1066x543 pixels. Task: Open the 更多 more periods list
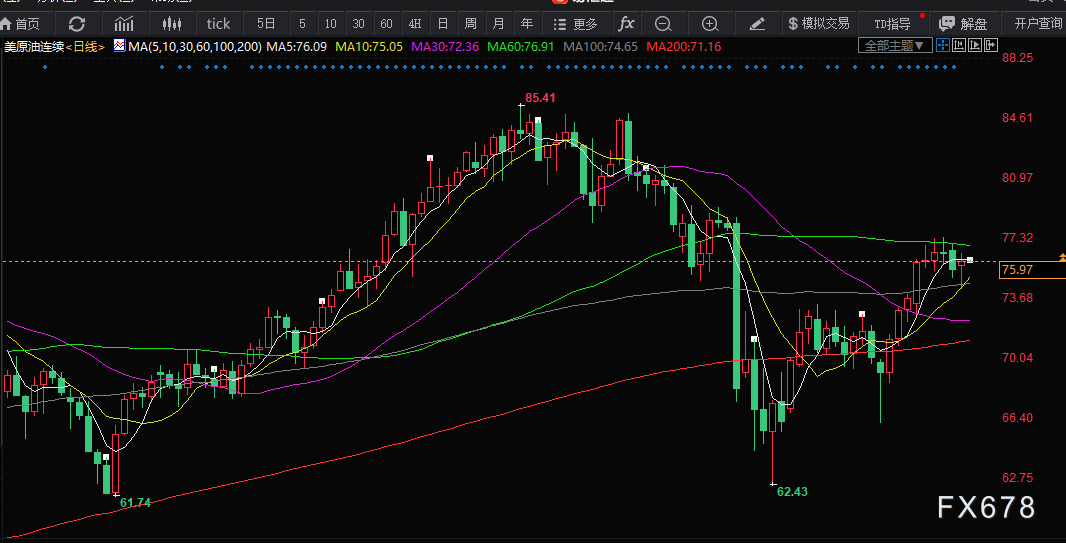575,24
